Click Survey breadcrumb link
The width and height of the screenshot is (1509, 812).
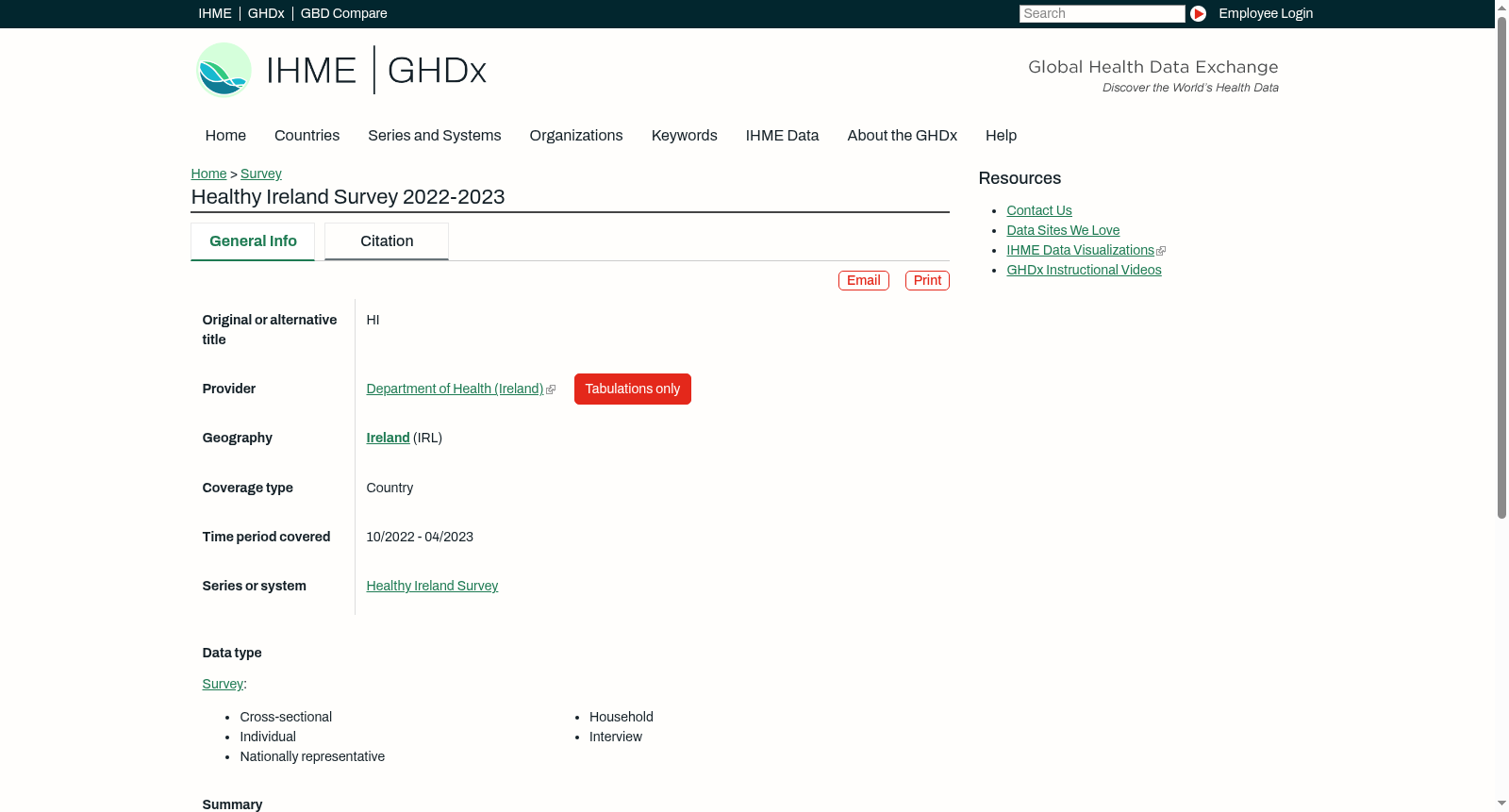(x=261, y=174)
